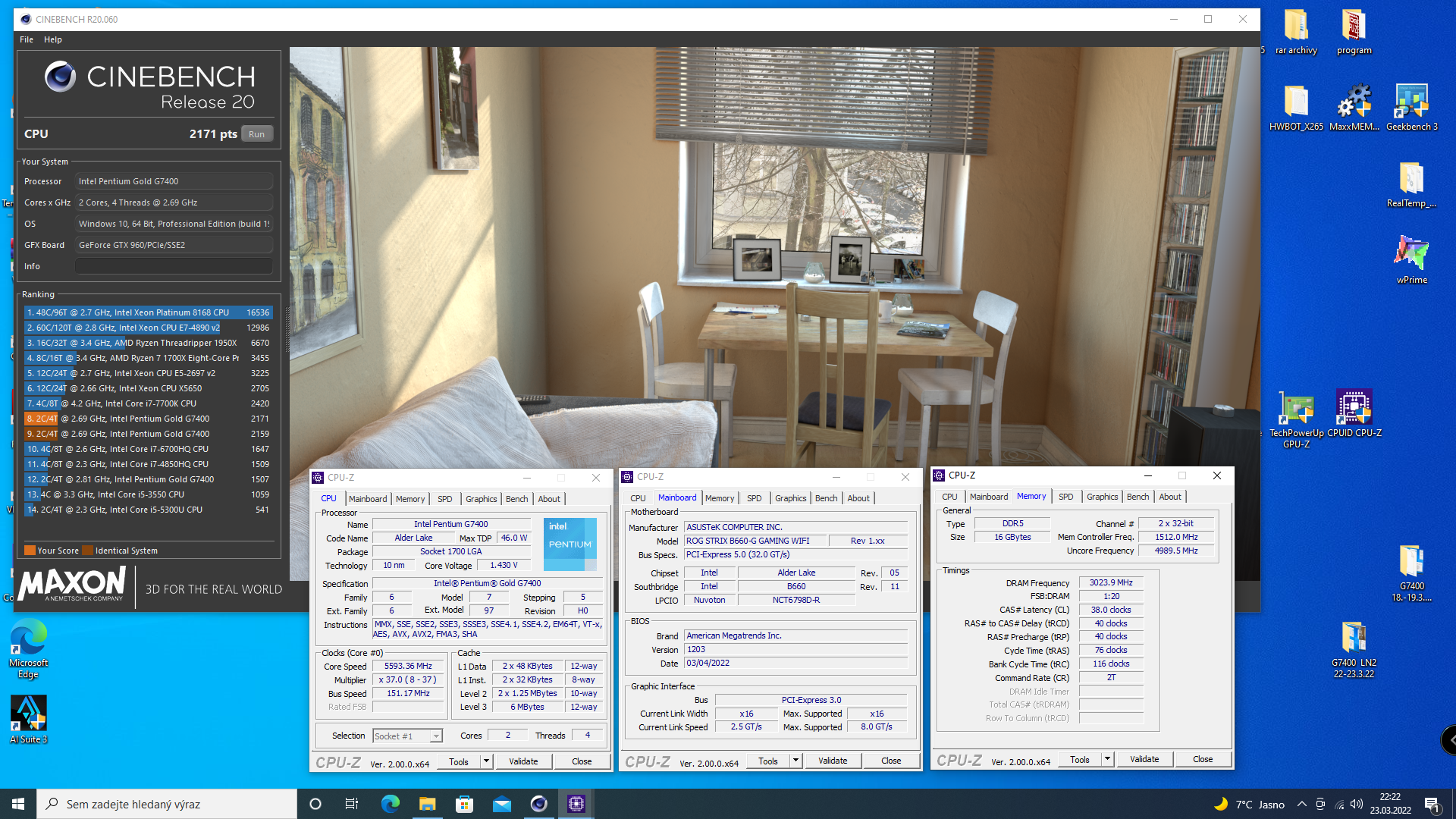Image resolution: width=1456 pixels, height=819 pixels.
Task: Click the Core Speed value 5593.36 MHz
Action: click(x=408, y=666)
